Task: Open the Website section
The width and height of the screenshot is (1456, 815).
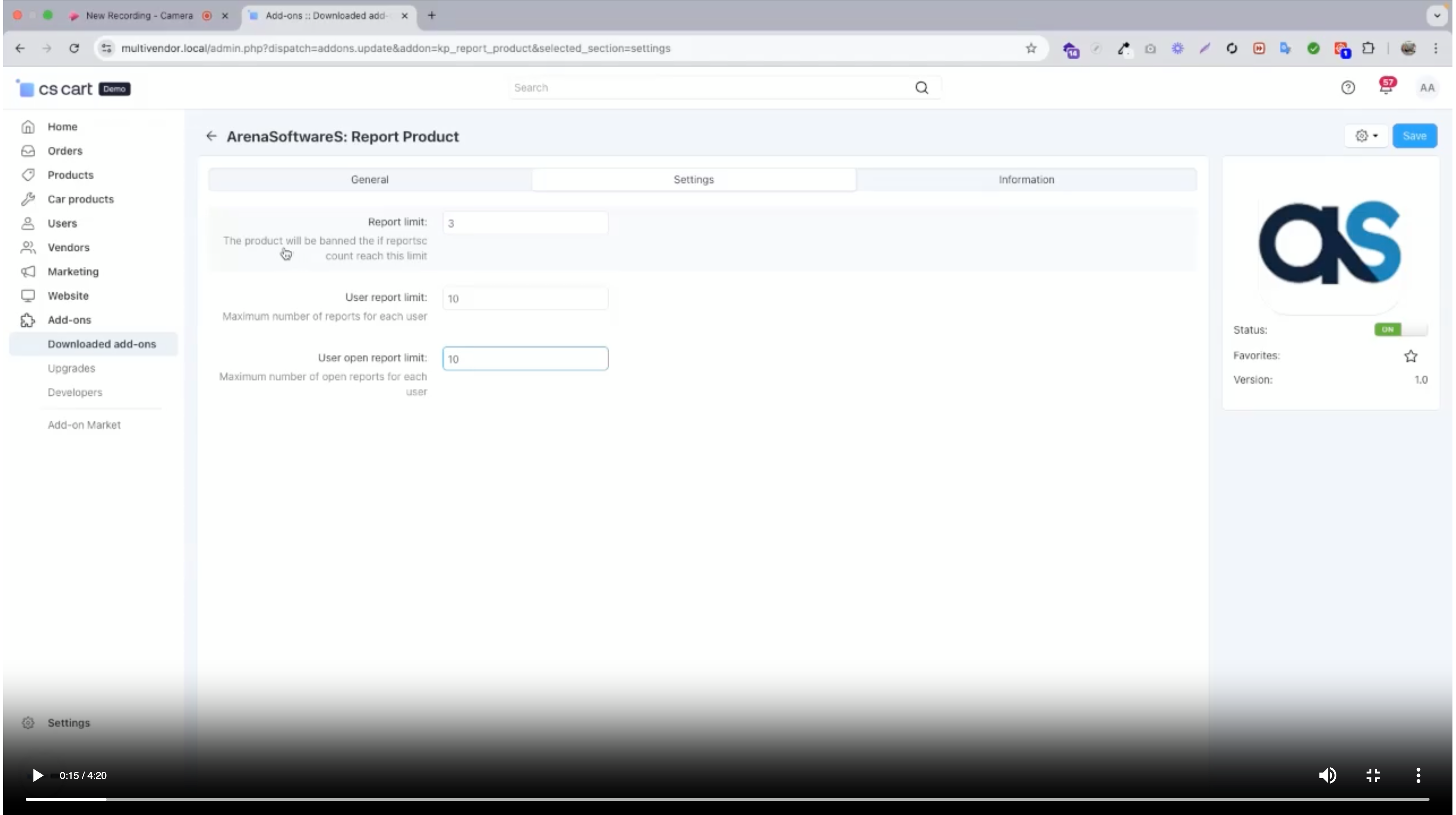Action: tap(67, 296)
